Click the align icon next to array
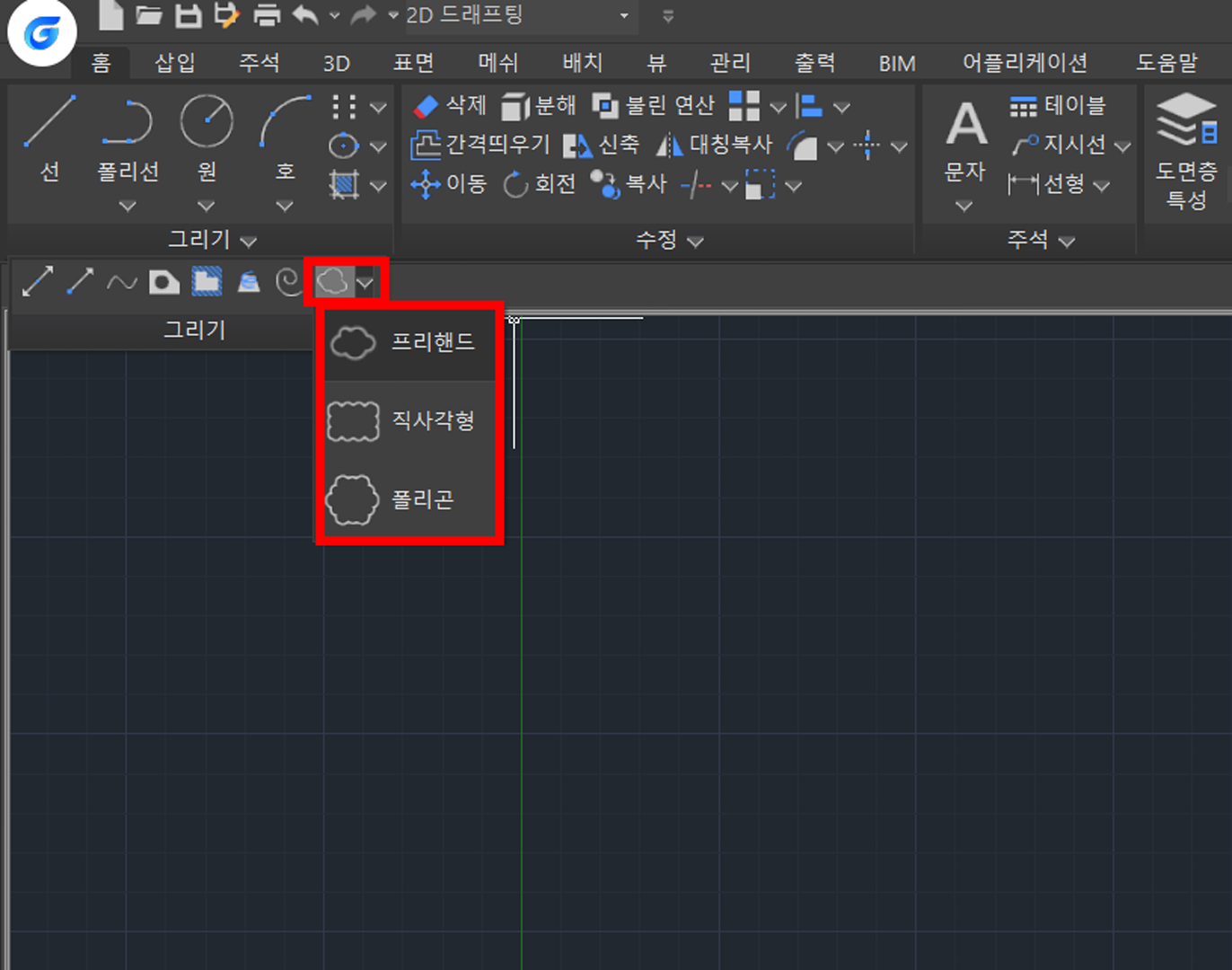The width and height of the screenshot is (1232, 970). tap(809, 106)
